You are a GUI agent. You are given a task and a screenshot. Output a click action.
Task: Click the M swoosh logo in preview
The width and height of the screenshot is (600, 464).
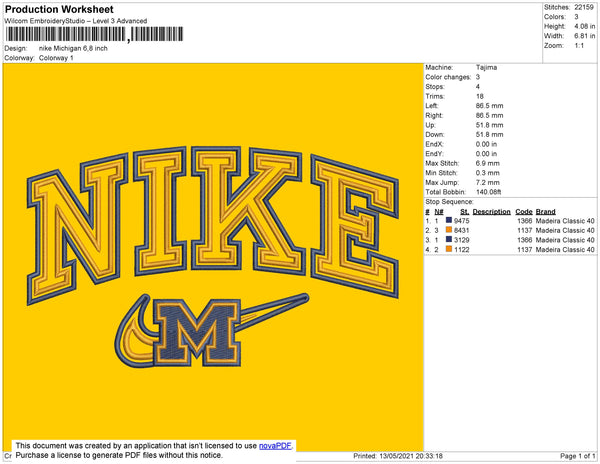click(x=212, y=330)
